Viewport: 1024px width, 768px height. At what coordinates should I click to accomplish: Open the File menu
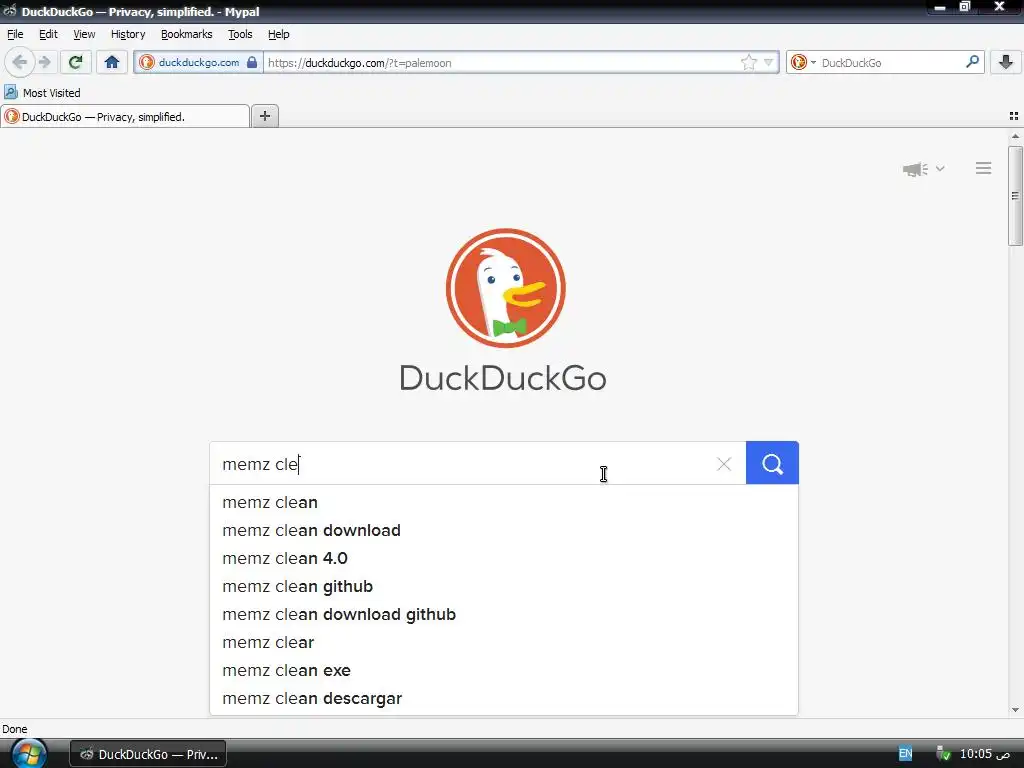(x=15, y=34)
